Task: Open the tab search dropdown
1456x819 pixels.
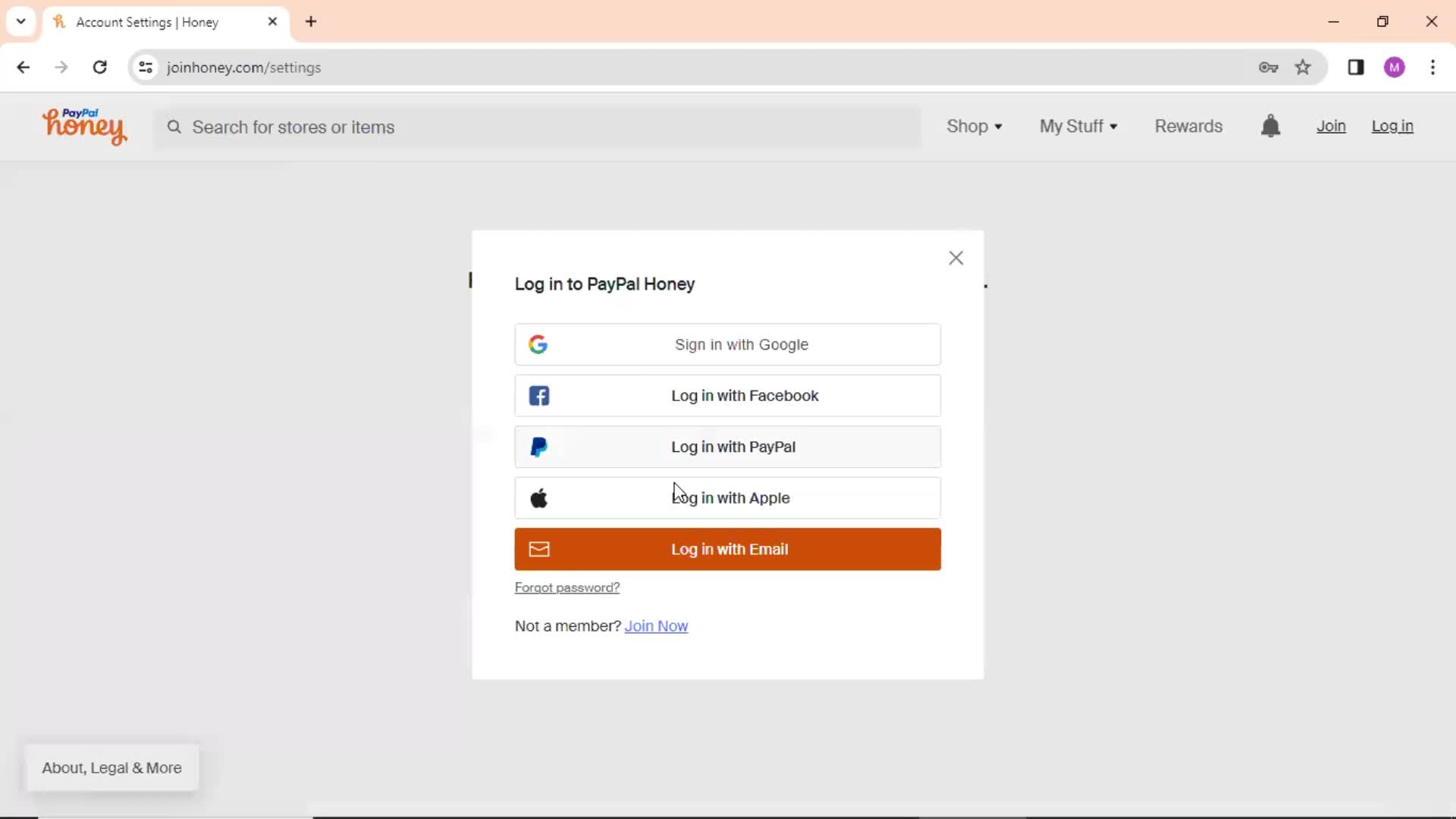Action: [21, 22]
